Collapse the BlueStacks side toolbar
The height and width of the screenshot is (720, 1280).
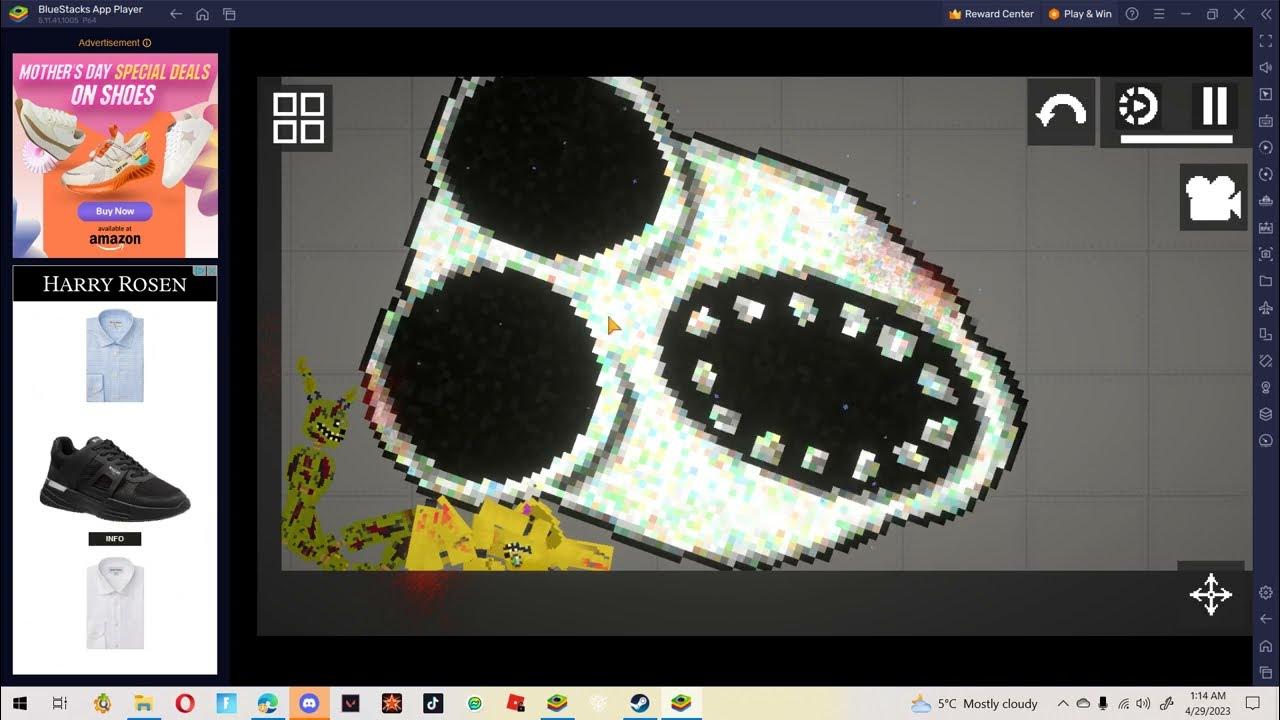1266,14
